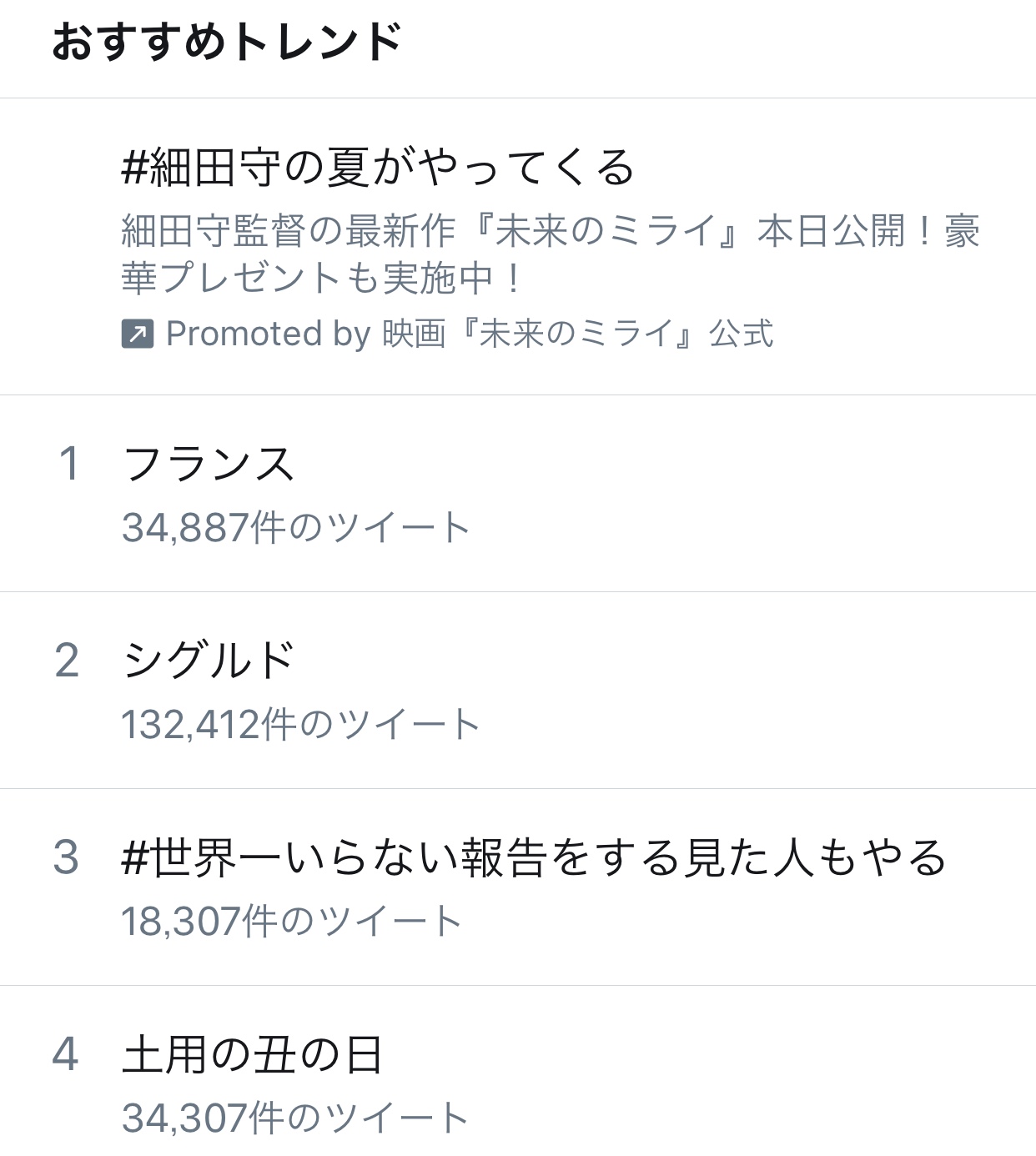Click the 34,307件のツイート count
This screenshot has width=1036, height=1156.
tap(295, 1118)
